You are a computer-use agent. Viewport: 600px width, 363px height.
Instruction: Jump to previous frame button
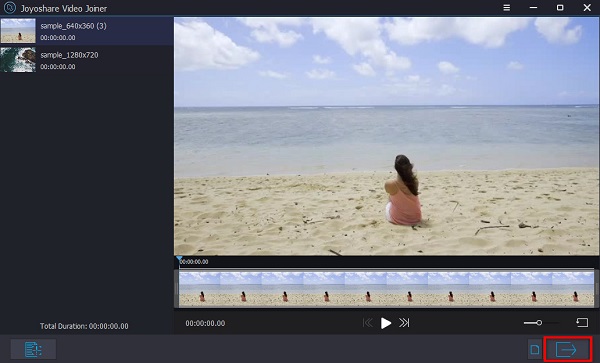(x=368, y=323)
